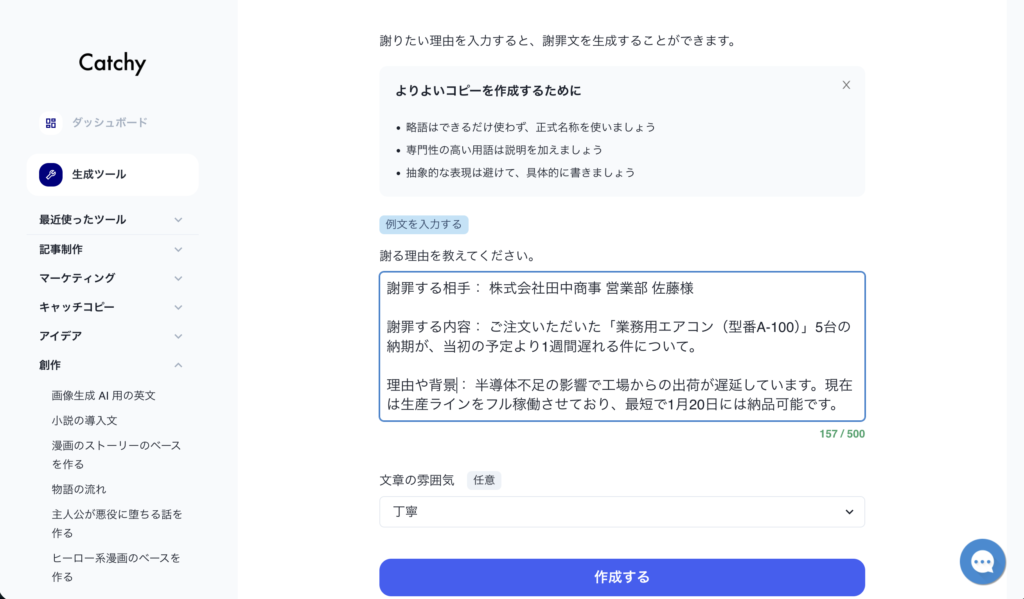This screenshot has height=599, width=1024.
Task: Click inside the apology reason text area
Action: 622,345
